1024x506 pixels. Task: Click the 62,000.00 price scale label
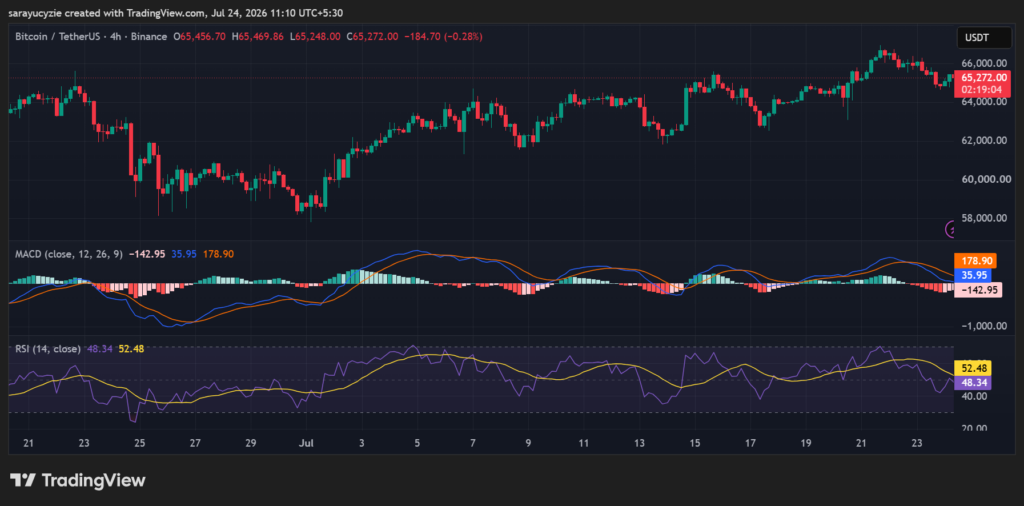click(x=982, y=140)
